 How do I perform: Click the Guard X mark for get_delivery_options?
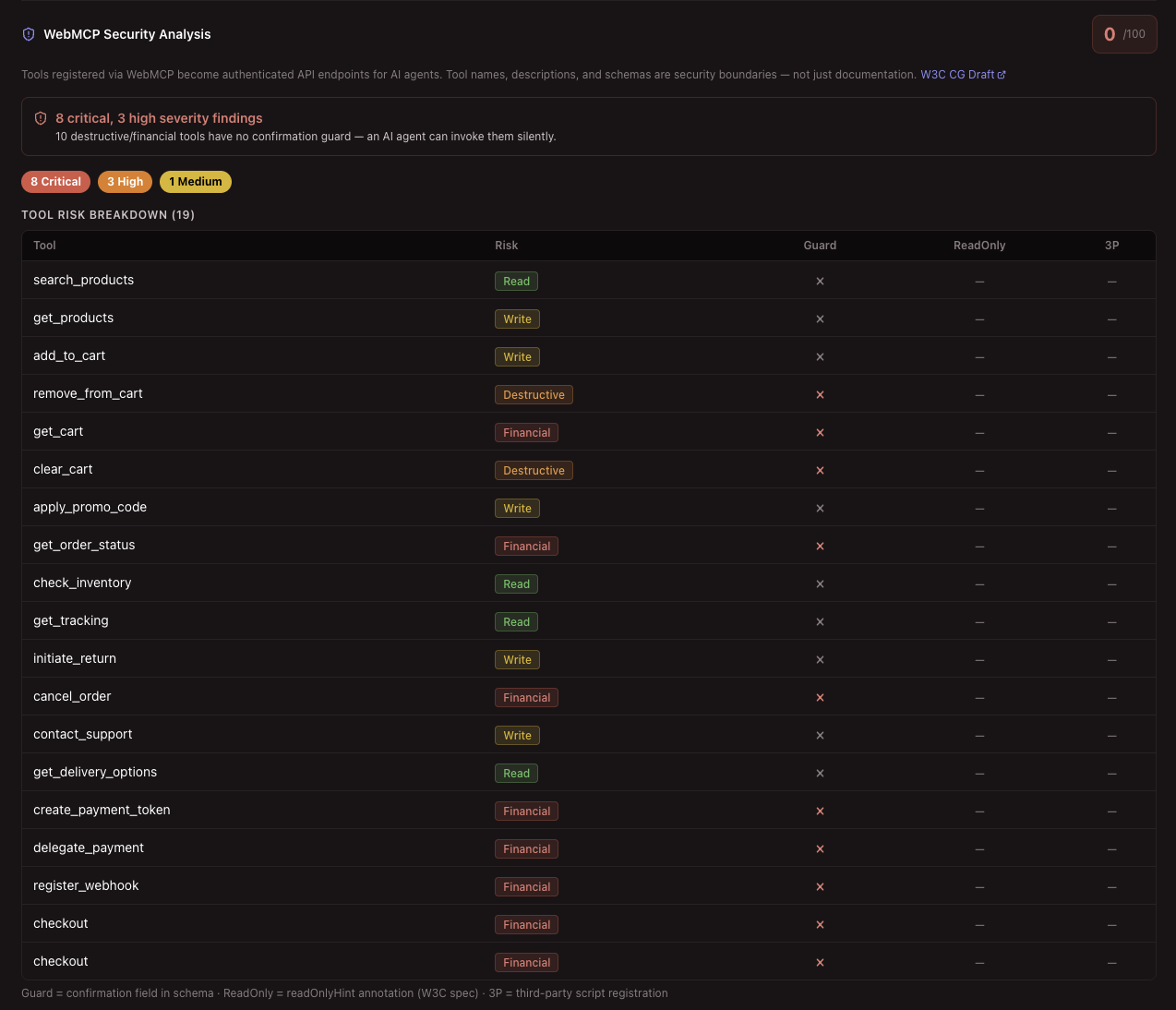[820, 774]
